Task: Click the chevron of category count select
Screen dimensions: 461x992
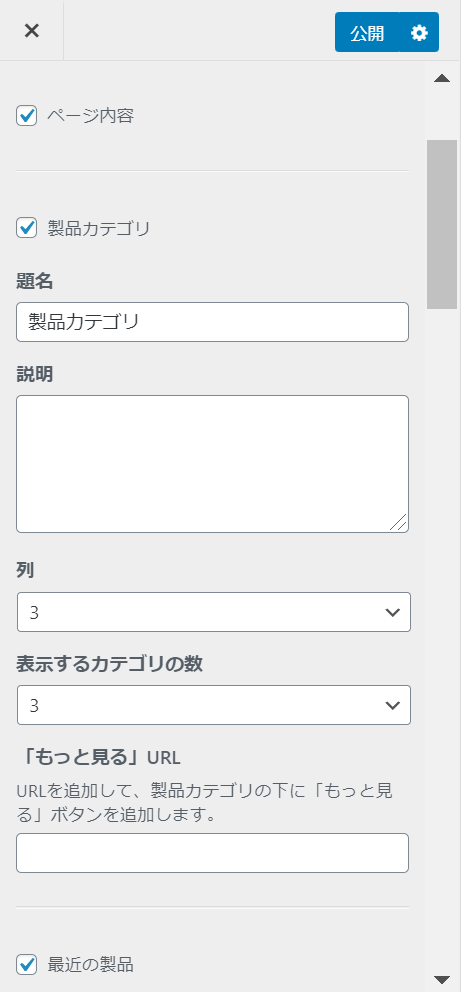Action: coord(393,705)
